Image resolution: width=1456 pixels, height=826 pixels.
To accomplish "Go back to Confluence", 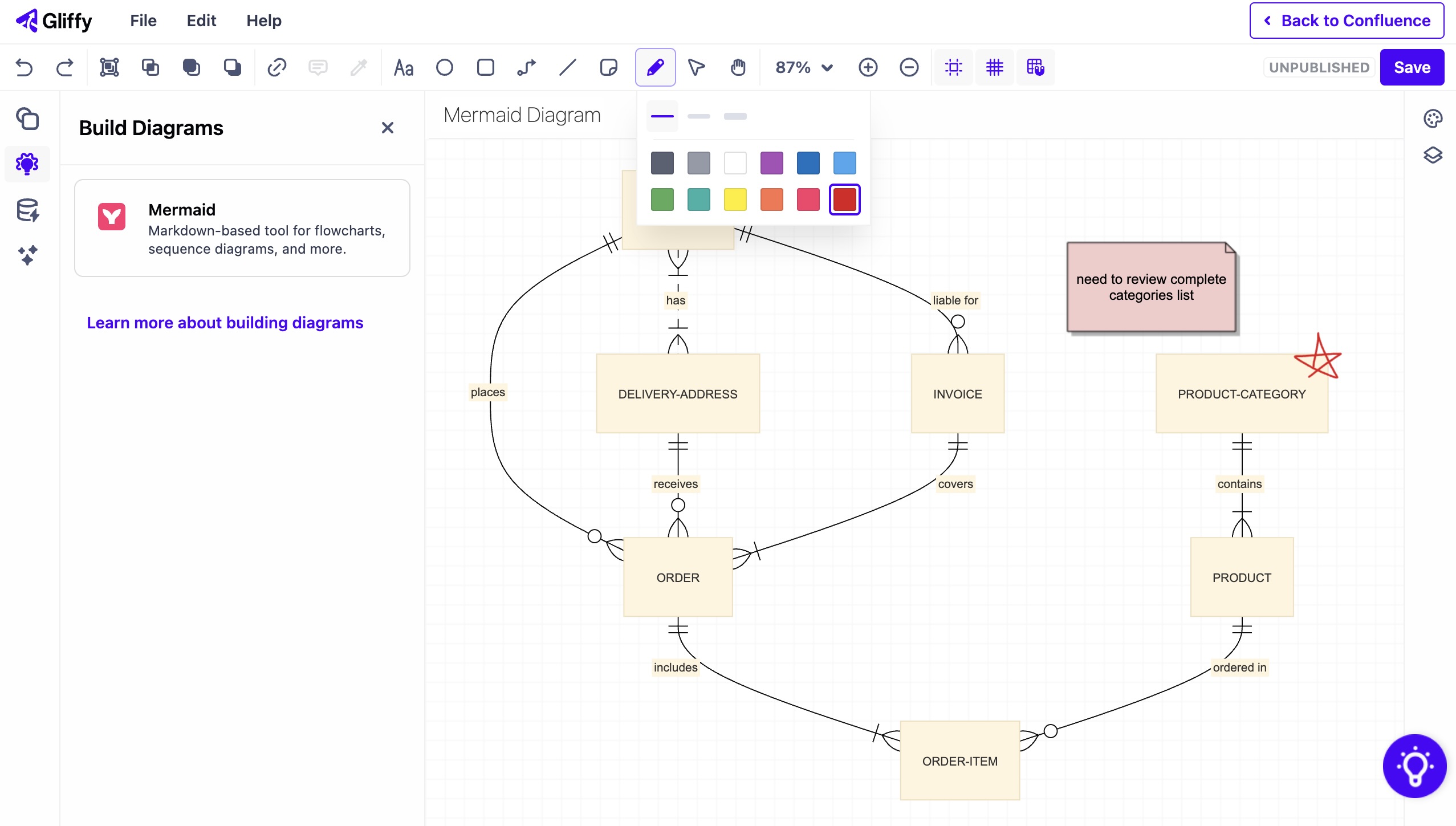I will point(1347,21).
